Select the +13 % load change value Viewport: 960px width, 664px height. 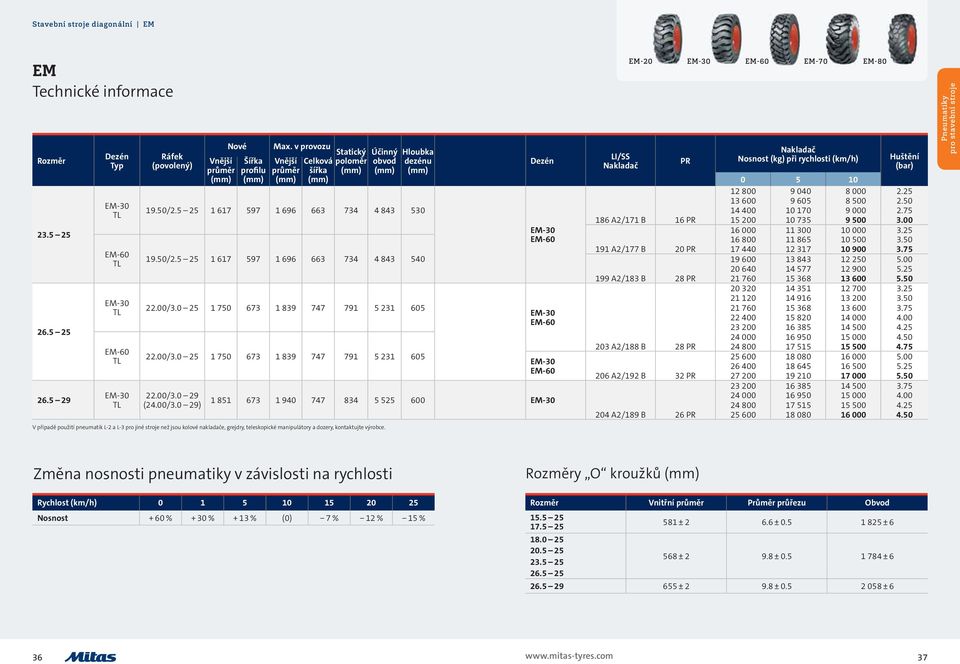point(245,518)
